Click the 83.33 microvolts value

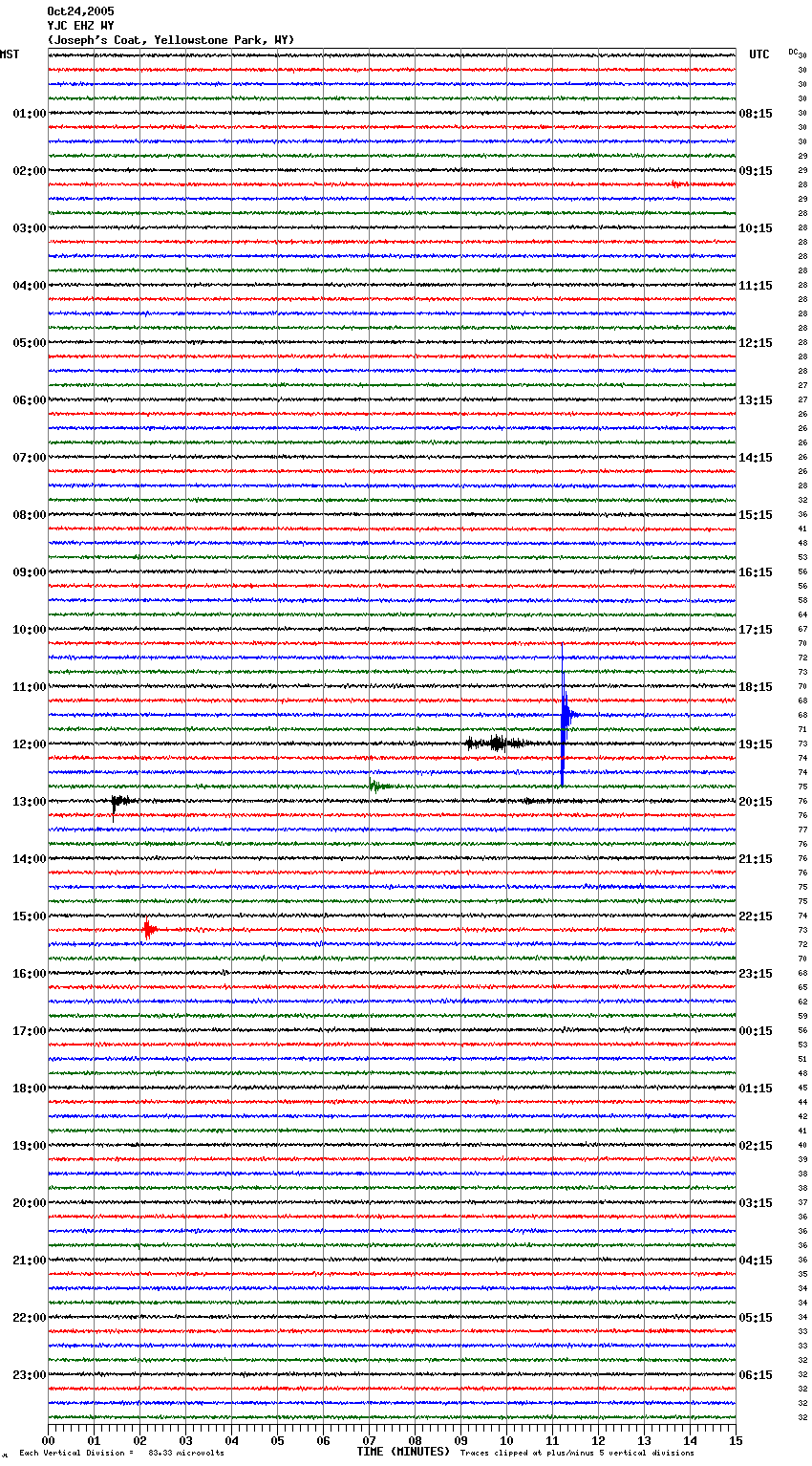click(186, 1453)
